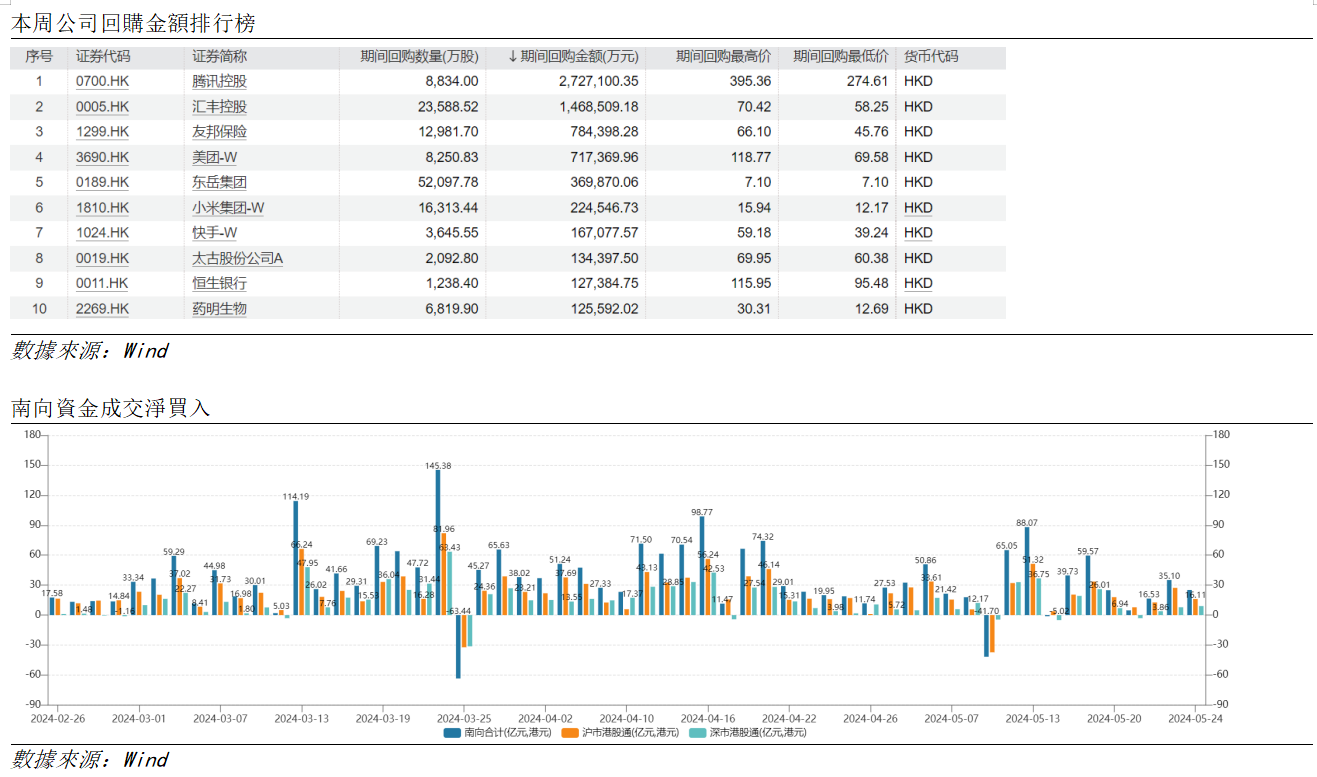Click company name 小米集团-W

click(x=228, y=208)
